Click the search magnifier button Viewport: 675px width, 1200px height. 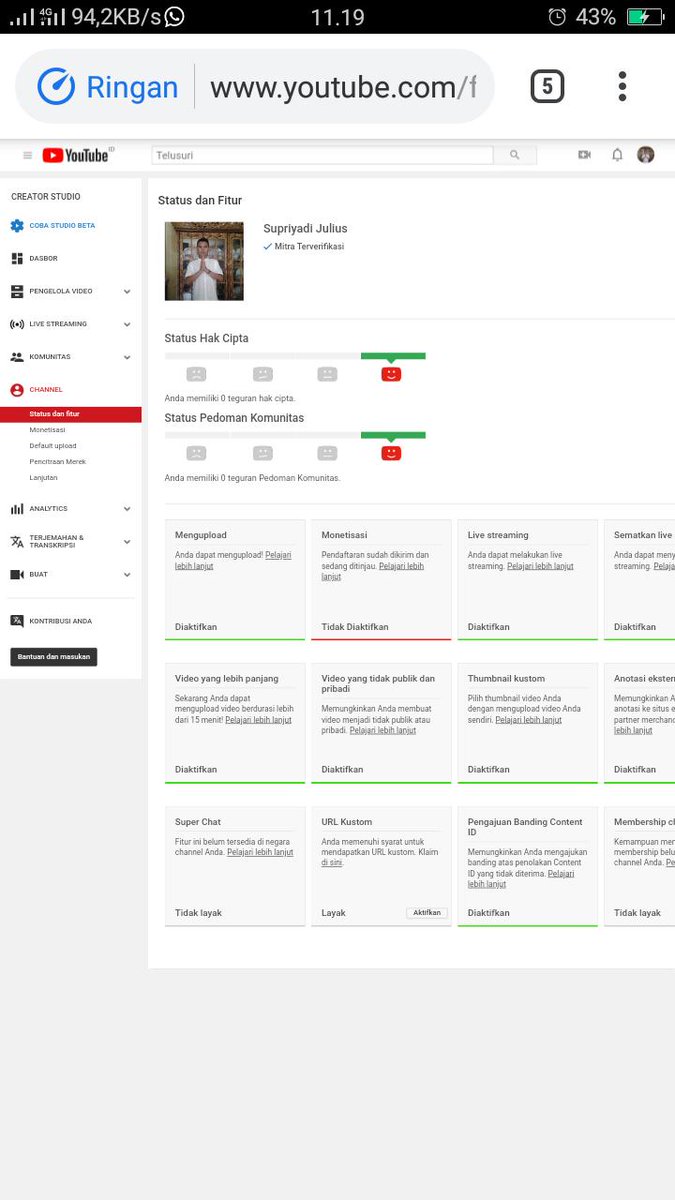pyautogui.click(x=515, y=155)
